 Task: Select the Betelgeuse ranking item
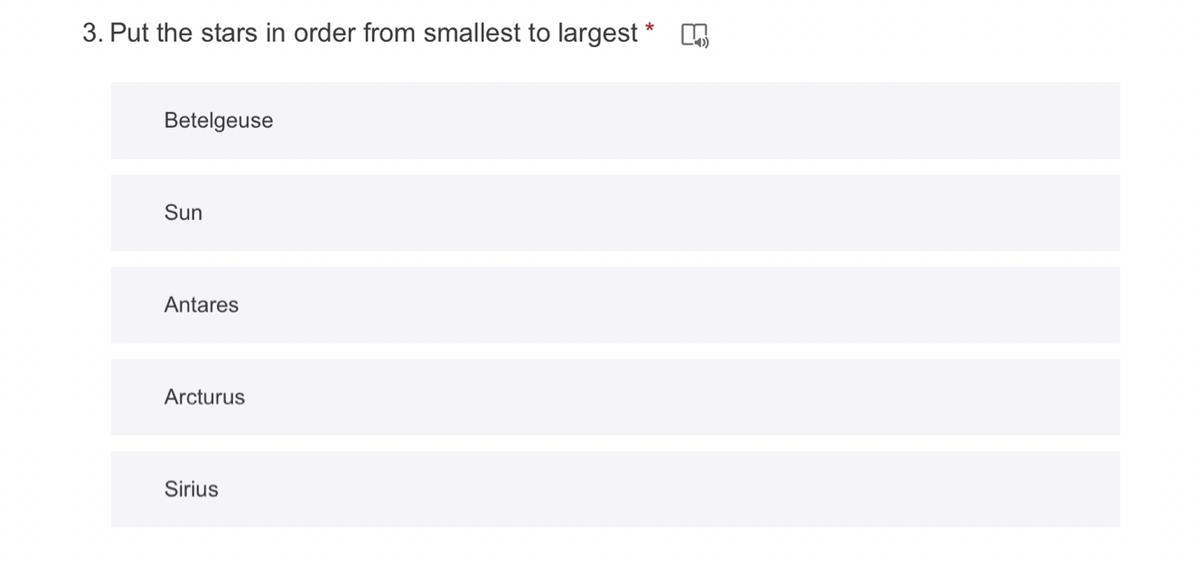(615, 120)
